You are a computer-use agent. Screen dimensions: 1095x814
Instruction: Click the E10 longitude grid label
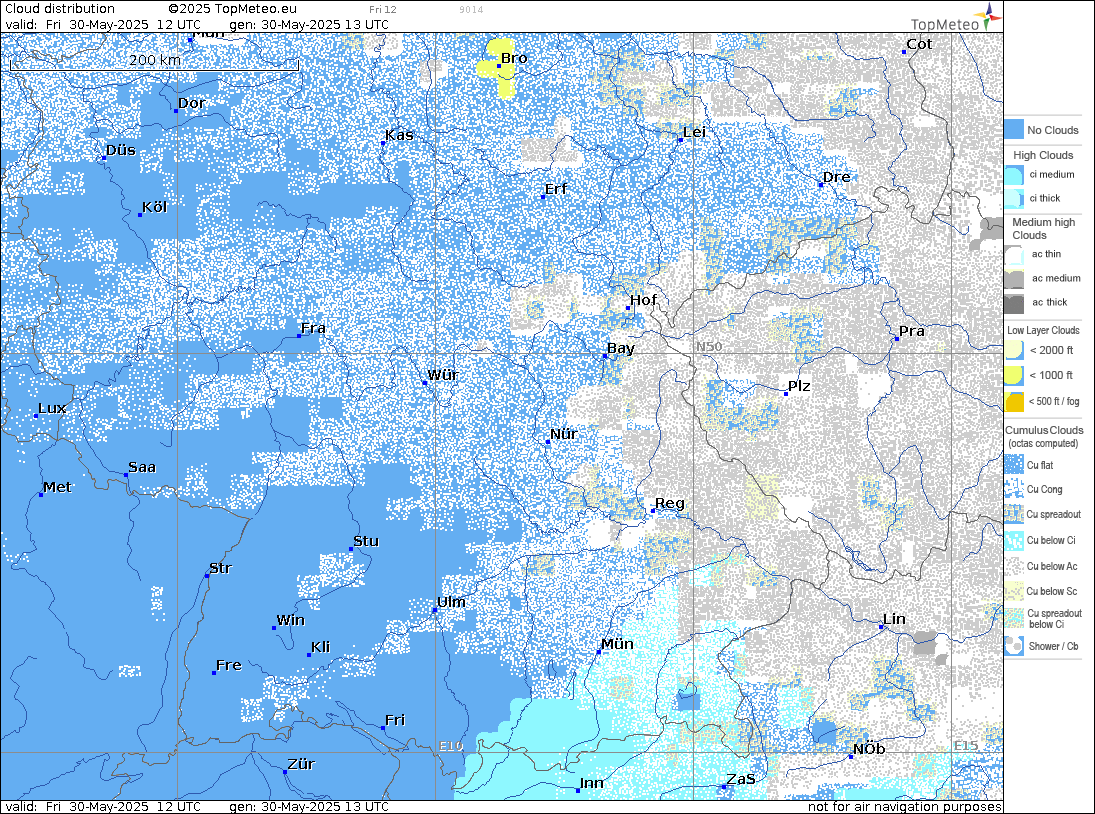click(x=451, y=746)
